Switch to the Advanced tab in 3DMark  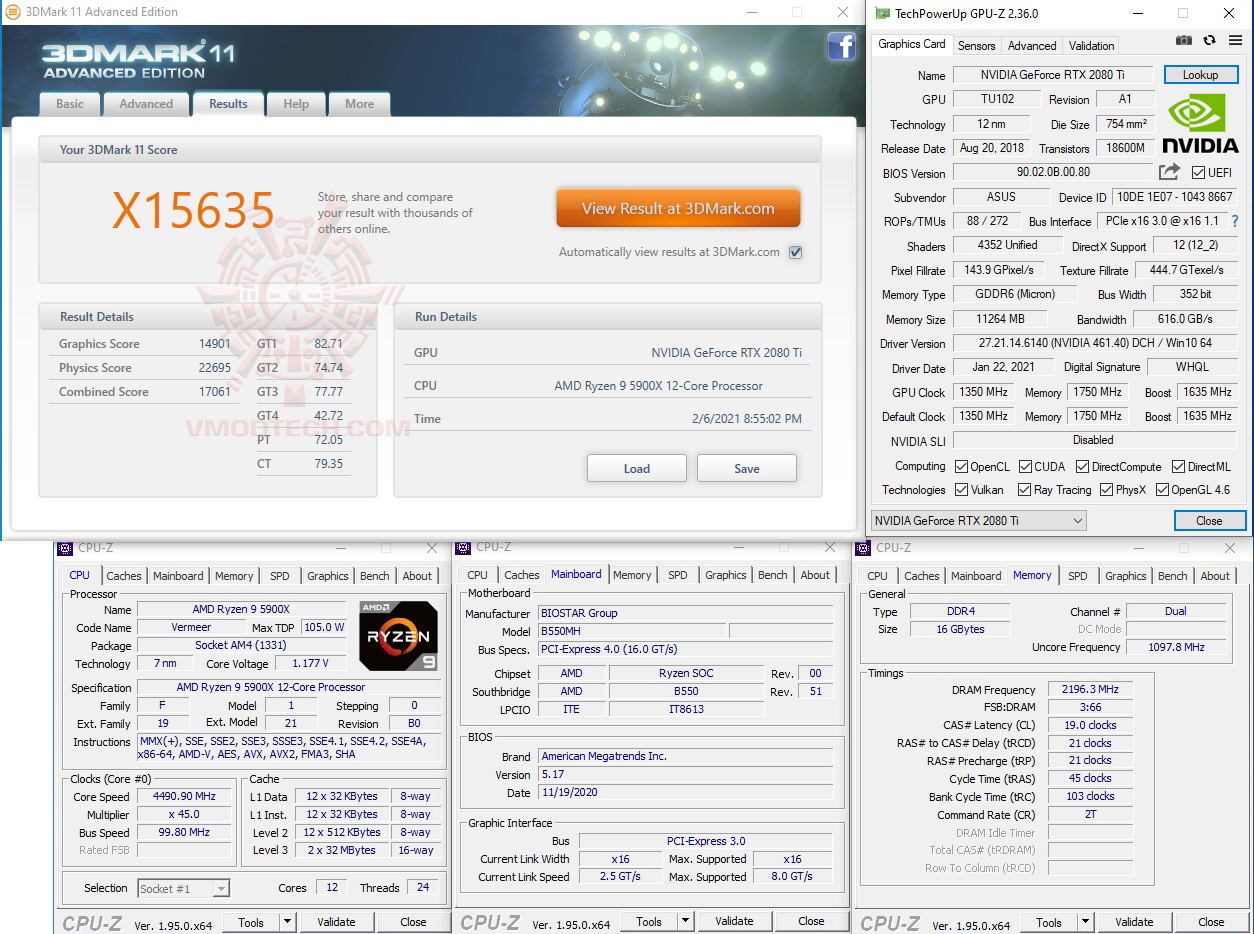coord(146,104)
